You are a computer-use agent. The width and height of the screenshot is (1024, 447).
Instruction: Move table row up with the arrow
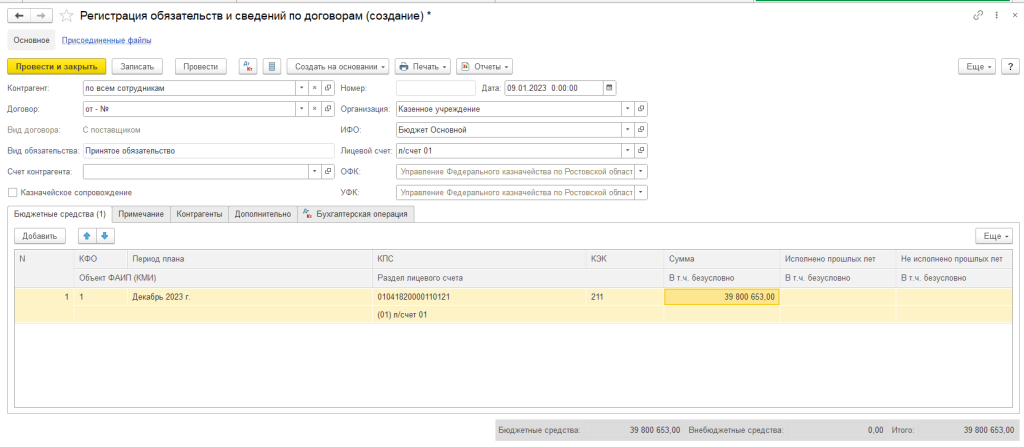pos(87,236)
